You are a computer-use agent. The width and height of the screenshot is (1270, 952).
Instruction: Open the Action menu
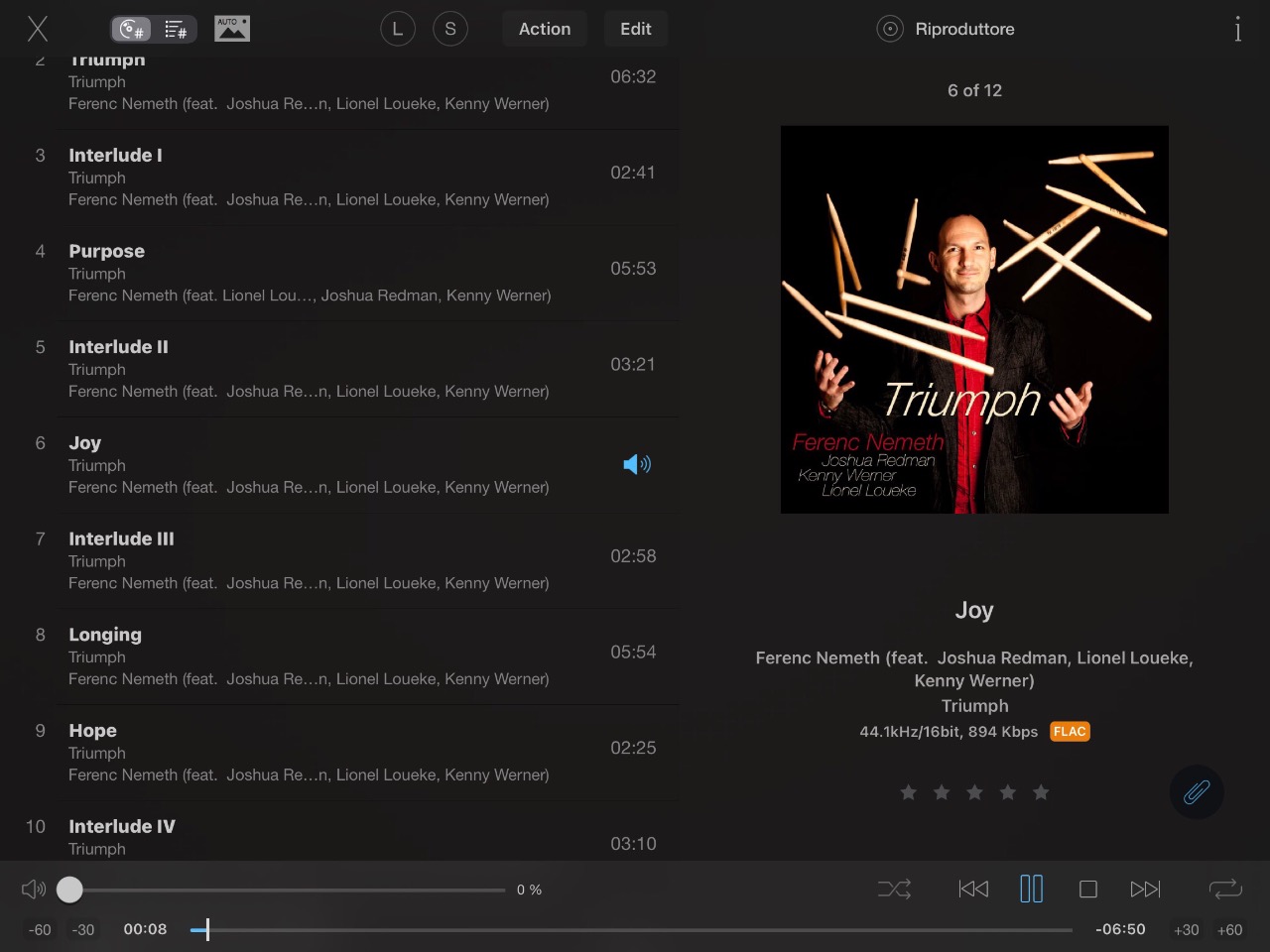tap(545, 29)
